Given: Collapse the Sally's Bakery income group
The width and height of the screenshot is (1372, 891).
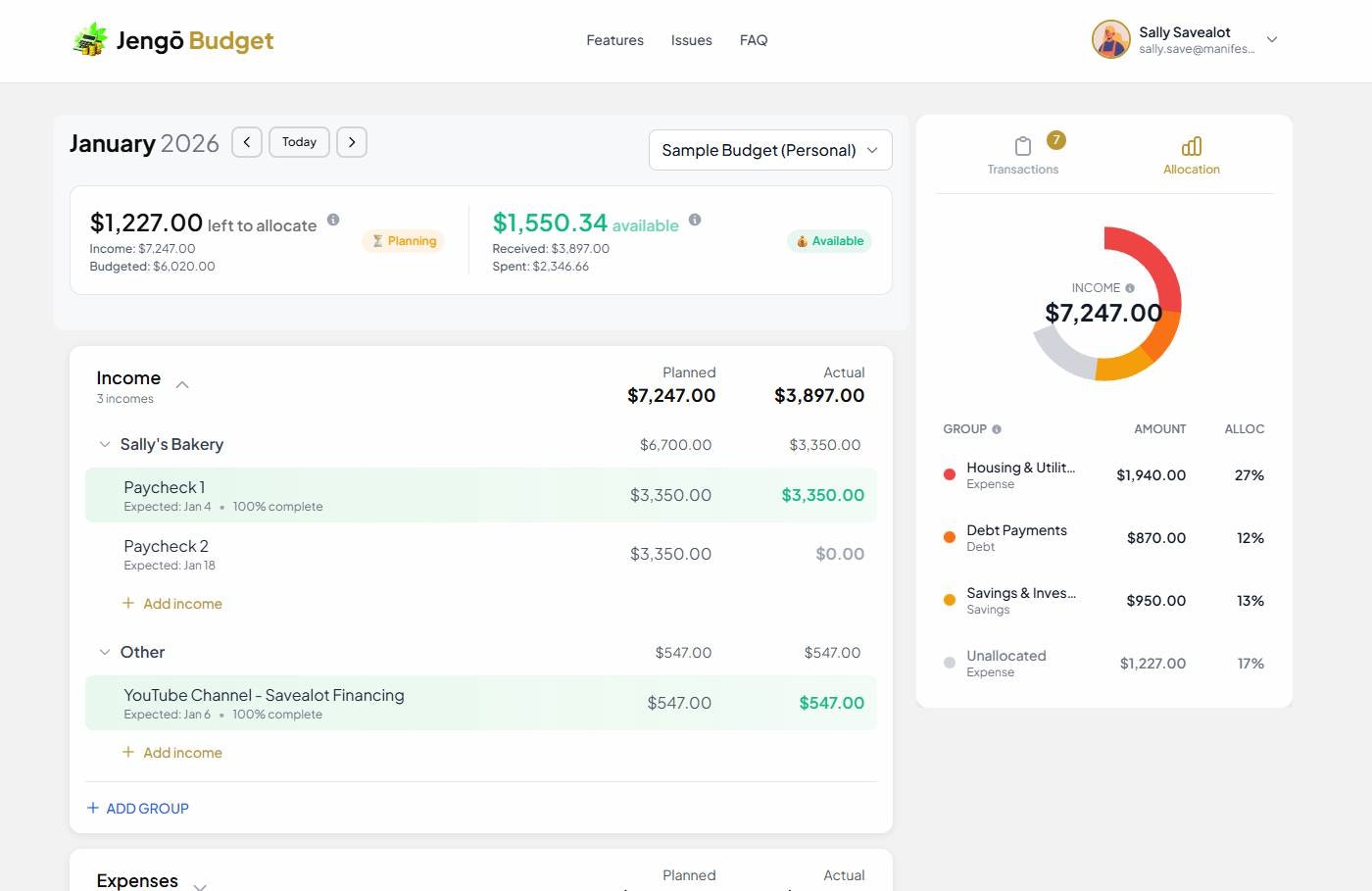Looking at the screenshot, I should 104,444.
